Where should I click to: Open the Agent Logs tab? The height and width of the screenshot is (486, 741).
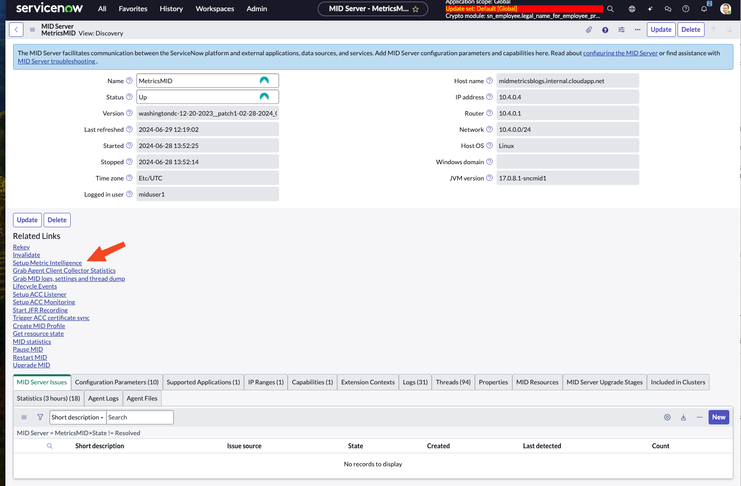(103, 398)
